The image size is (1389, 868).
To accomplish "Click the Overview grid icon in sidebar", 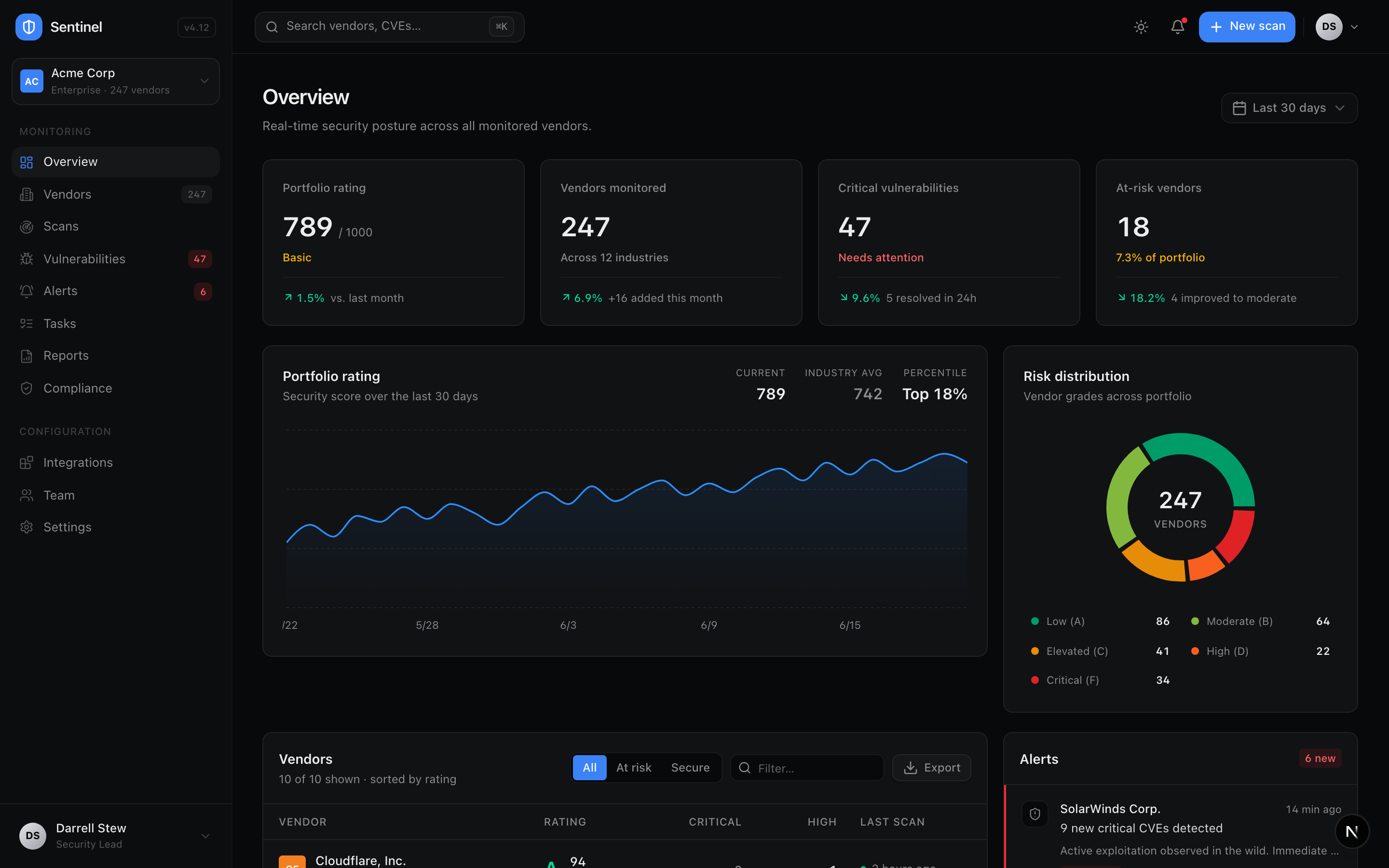I will tap(27, 163).
